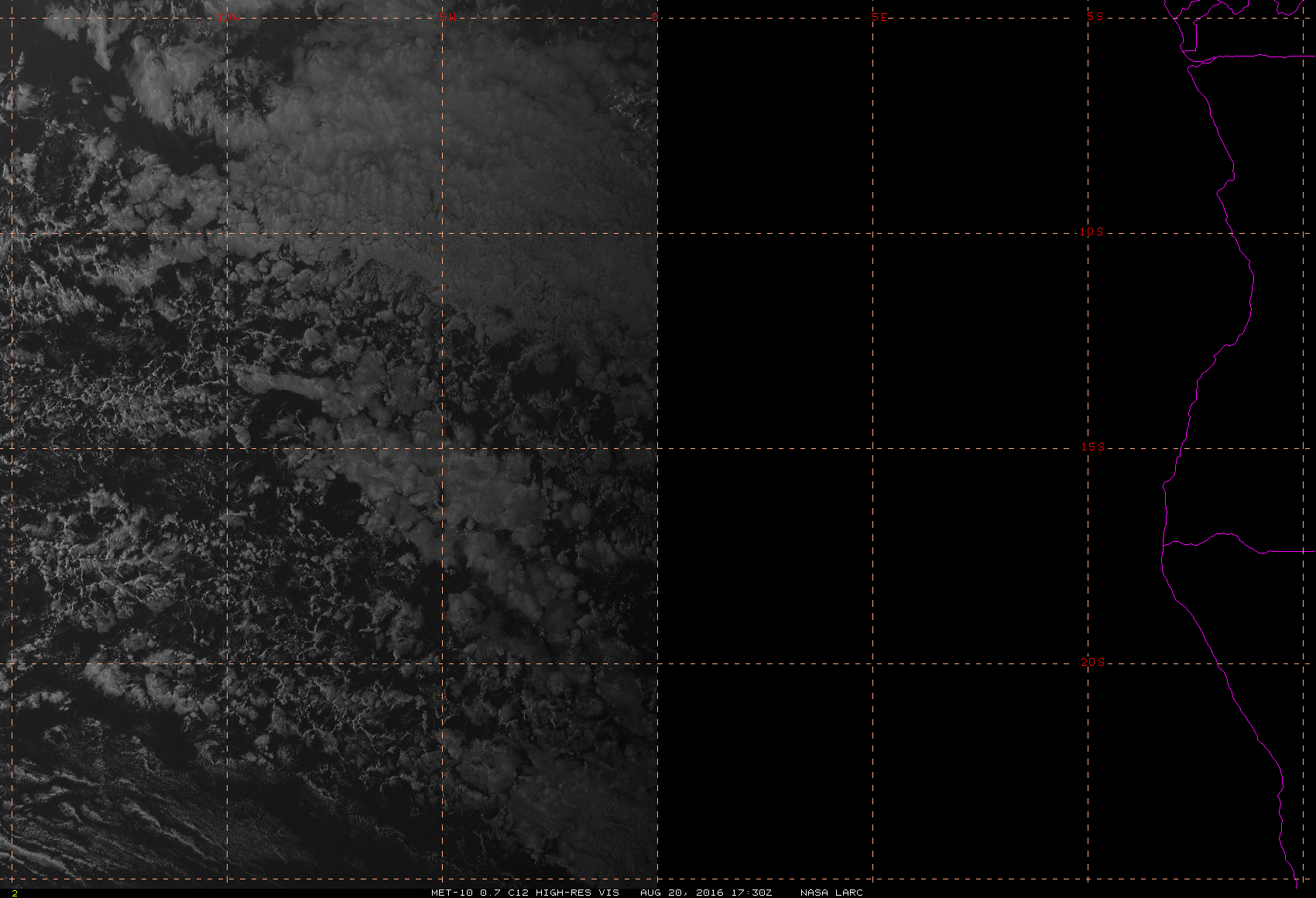Viewport: 1316px width, 898px height.
Task: Click the yellow 2 frame number
Action: [x=14, y=893]
